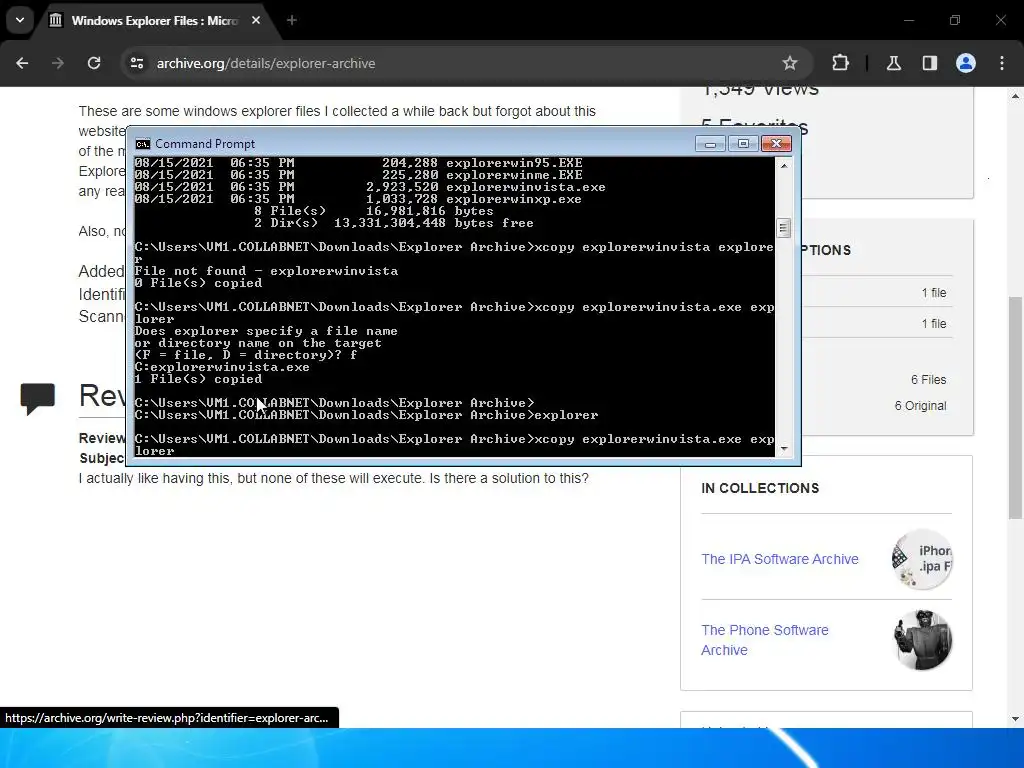The image size is (1024, 768).
Task: Close the Windows Explorer Files tab
Action: (256, 20)
